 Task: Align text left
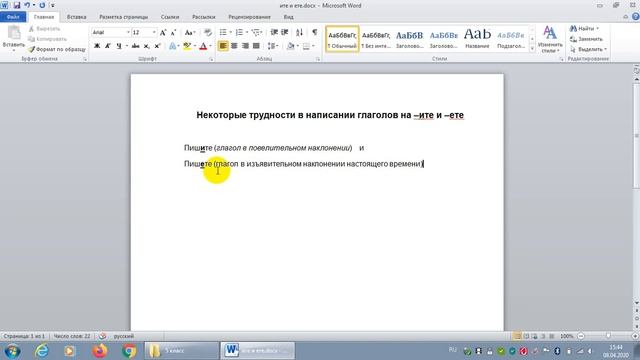[x=223, y=46]
